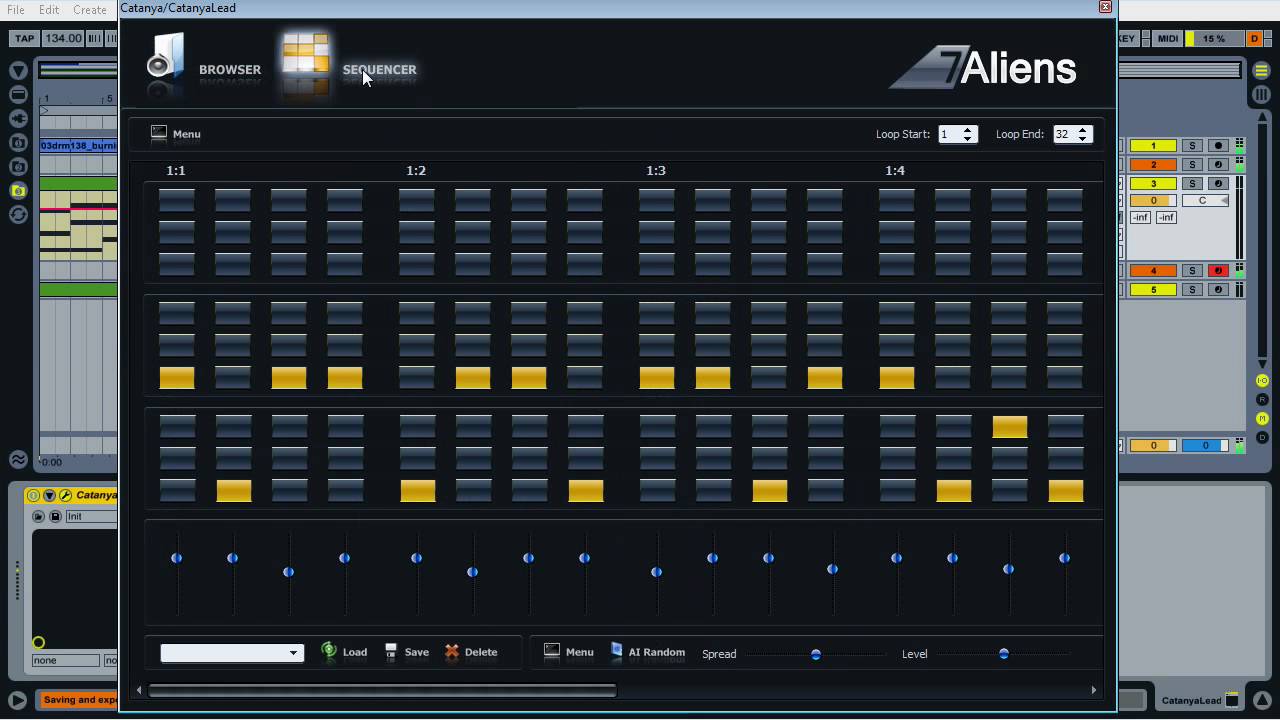Screen dimensions: 1280x720
Task: Decrease the Loop End value with the down arrow
Action: (1082, 138)
